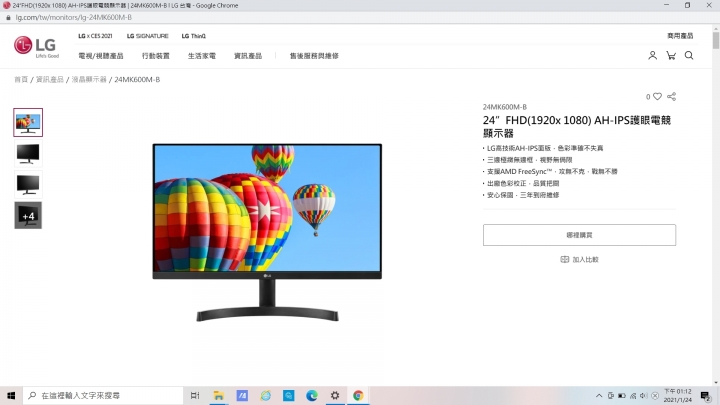
Task: Click the page vertical scrollbar thumb
Action: point(716,40)
